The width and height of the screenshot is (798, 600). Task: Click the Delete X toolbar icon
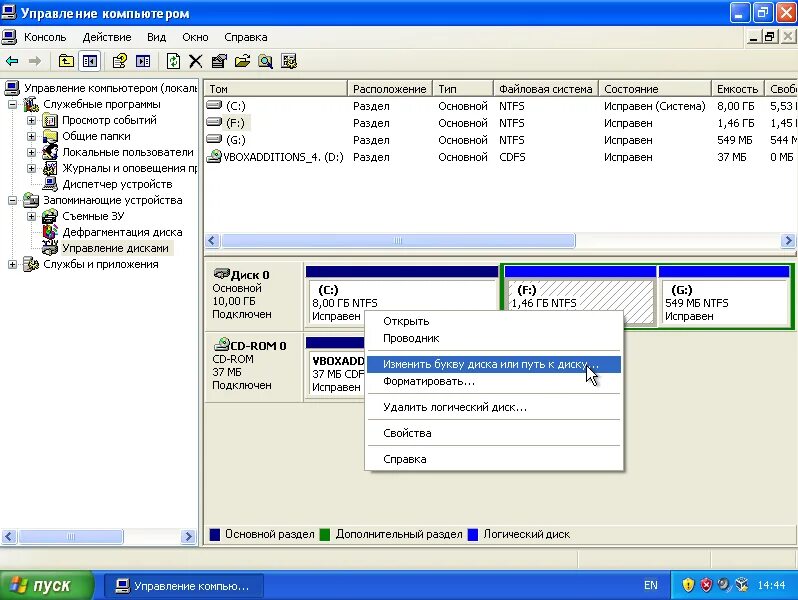[195, 62]
